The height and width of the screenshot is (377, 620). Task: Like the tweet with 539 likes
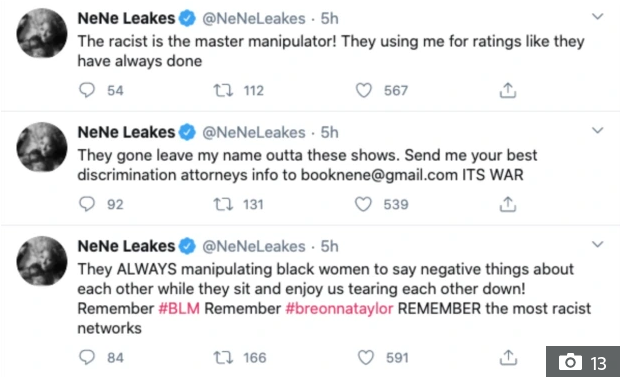tap(363, 204)
